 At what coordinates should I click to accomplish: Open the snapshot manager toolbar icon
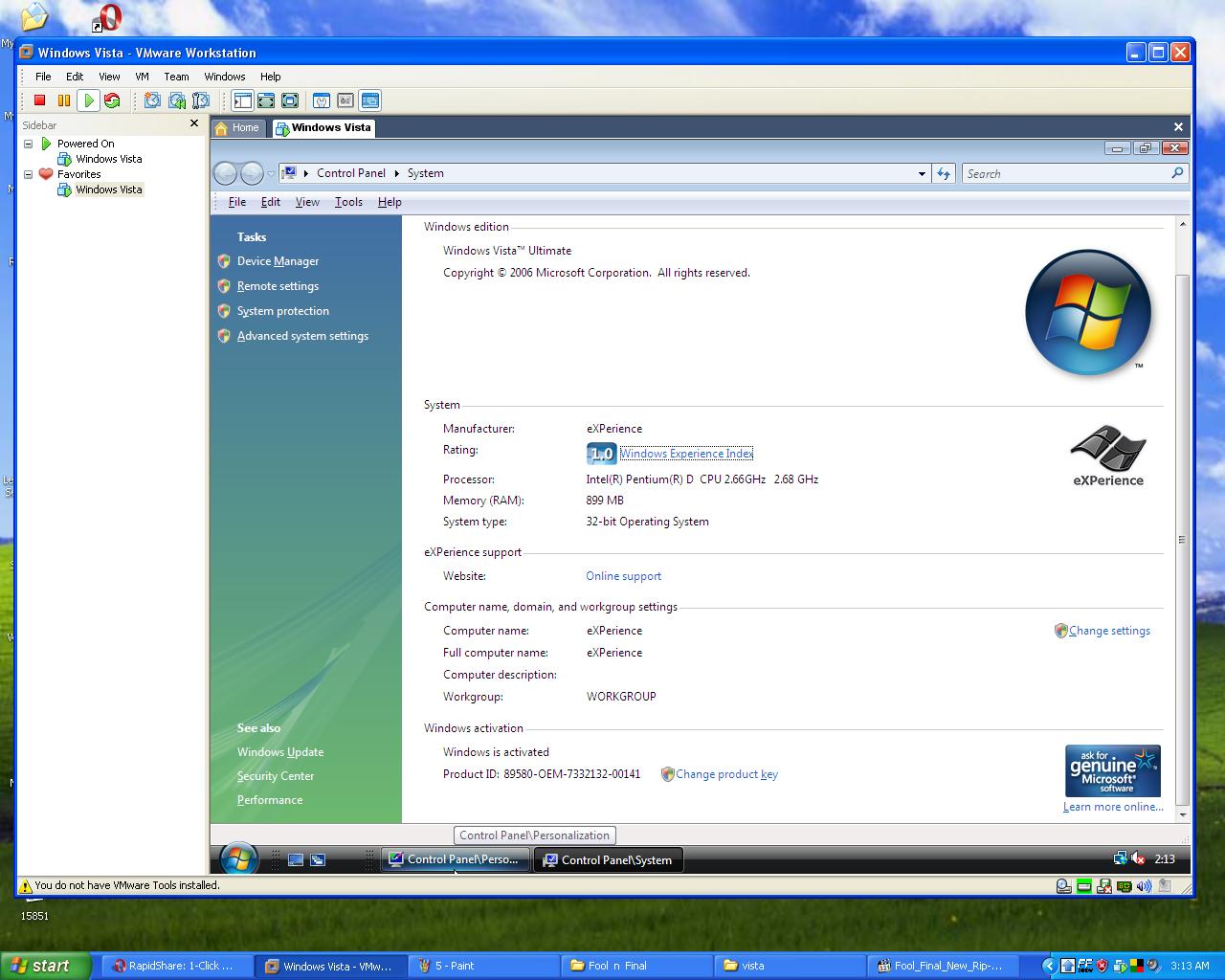pos(201,100)
